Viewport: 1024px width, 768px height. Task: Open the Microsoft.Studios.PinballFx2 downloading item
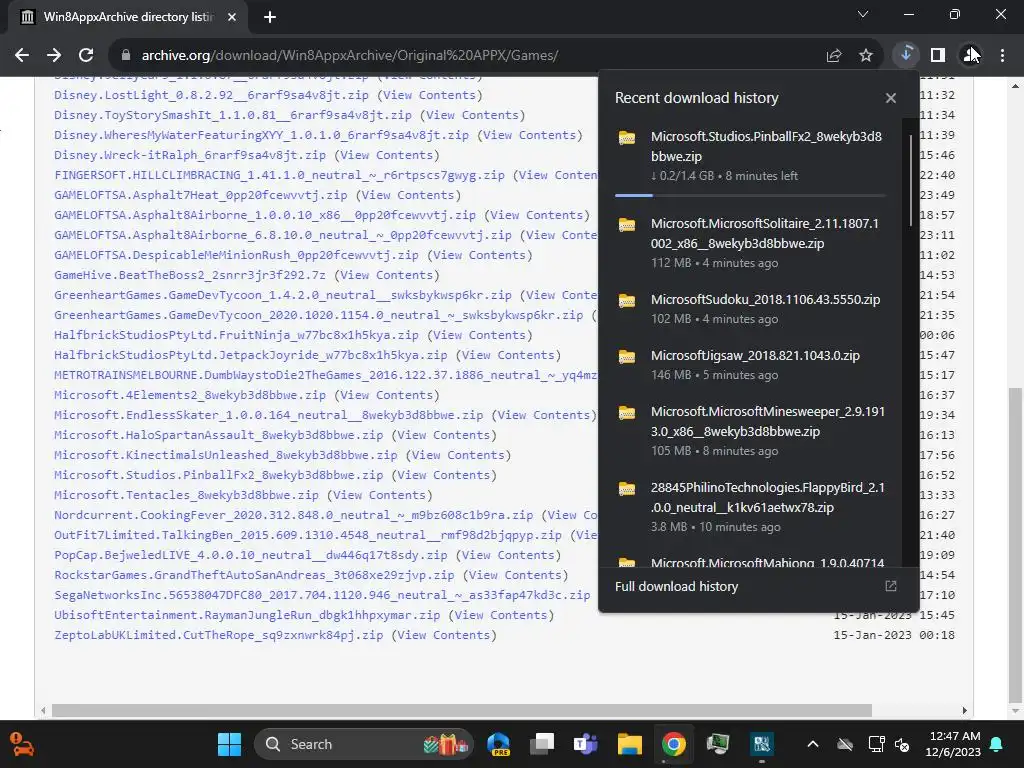click(750, 157)
